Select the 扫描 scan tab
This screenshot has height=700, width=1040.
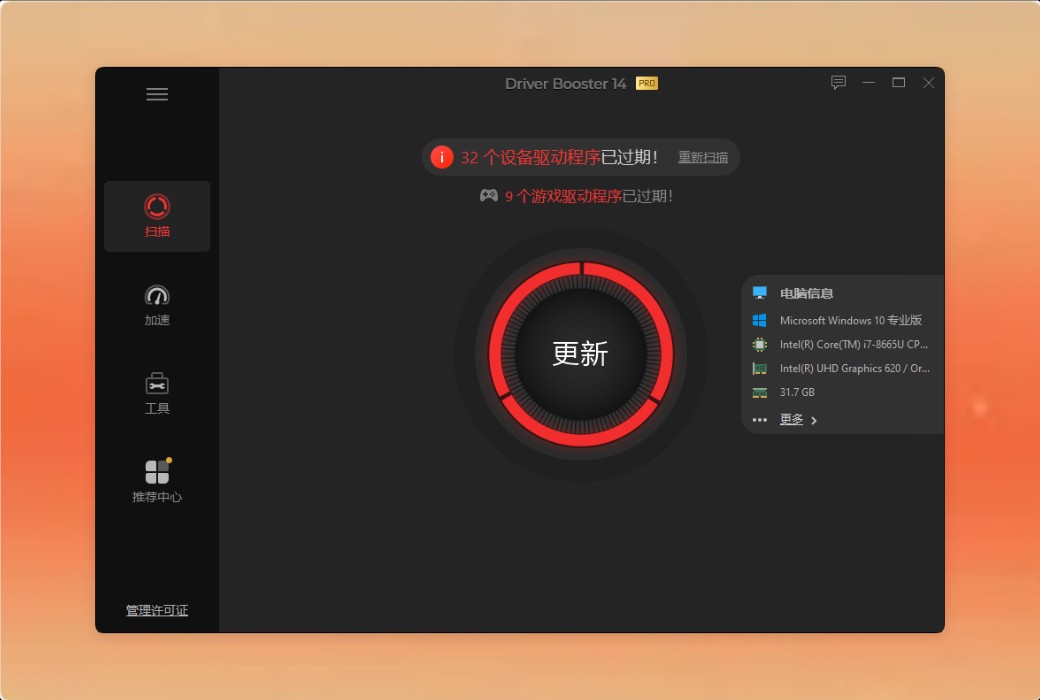point(157,216)
